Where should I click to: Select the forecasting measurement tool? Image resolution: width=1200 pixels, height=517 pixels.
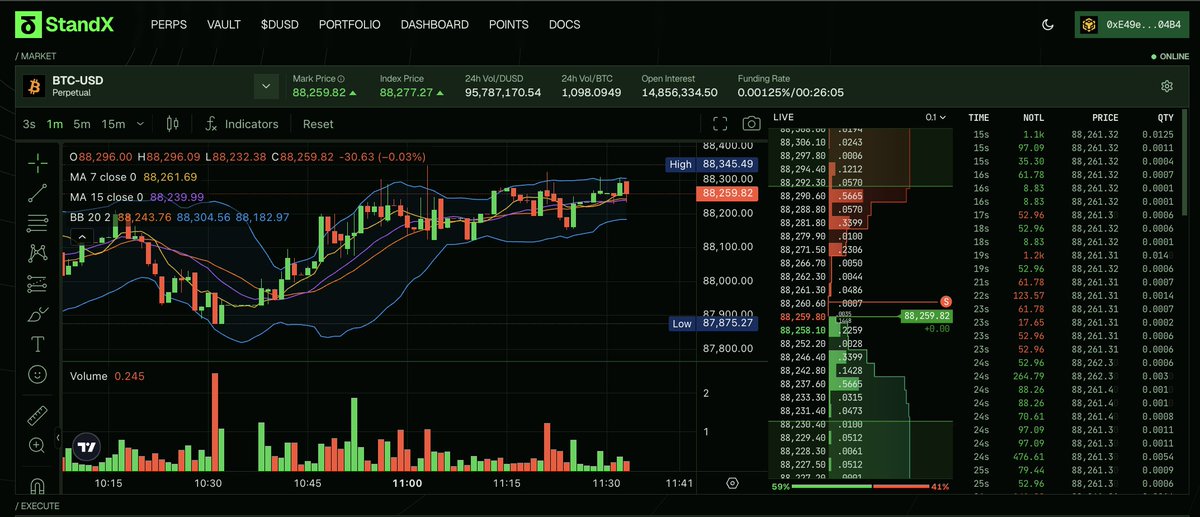38,283
